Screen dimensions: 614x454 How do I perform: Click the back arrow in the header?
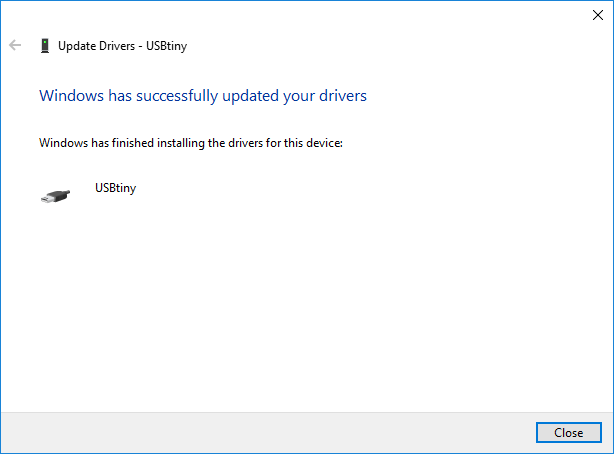(15, 45)
